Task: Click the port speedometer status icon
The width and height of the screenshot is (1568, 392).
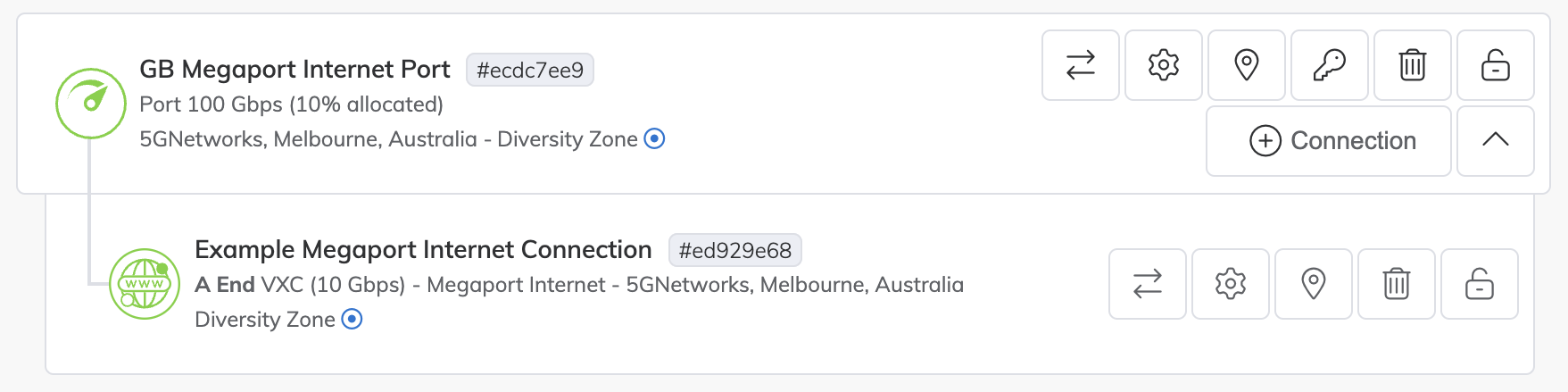Action: pyautogui.click(x=91, y=104)
